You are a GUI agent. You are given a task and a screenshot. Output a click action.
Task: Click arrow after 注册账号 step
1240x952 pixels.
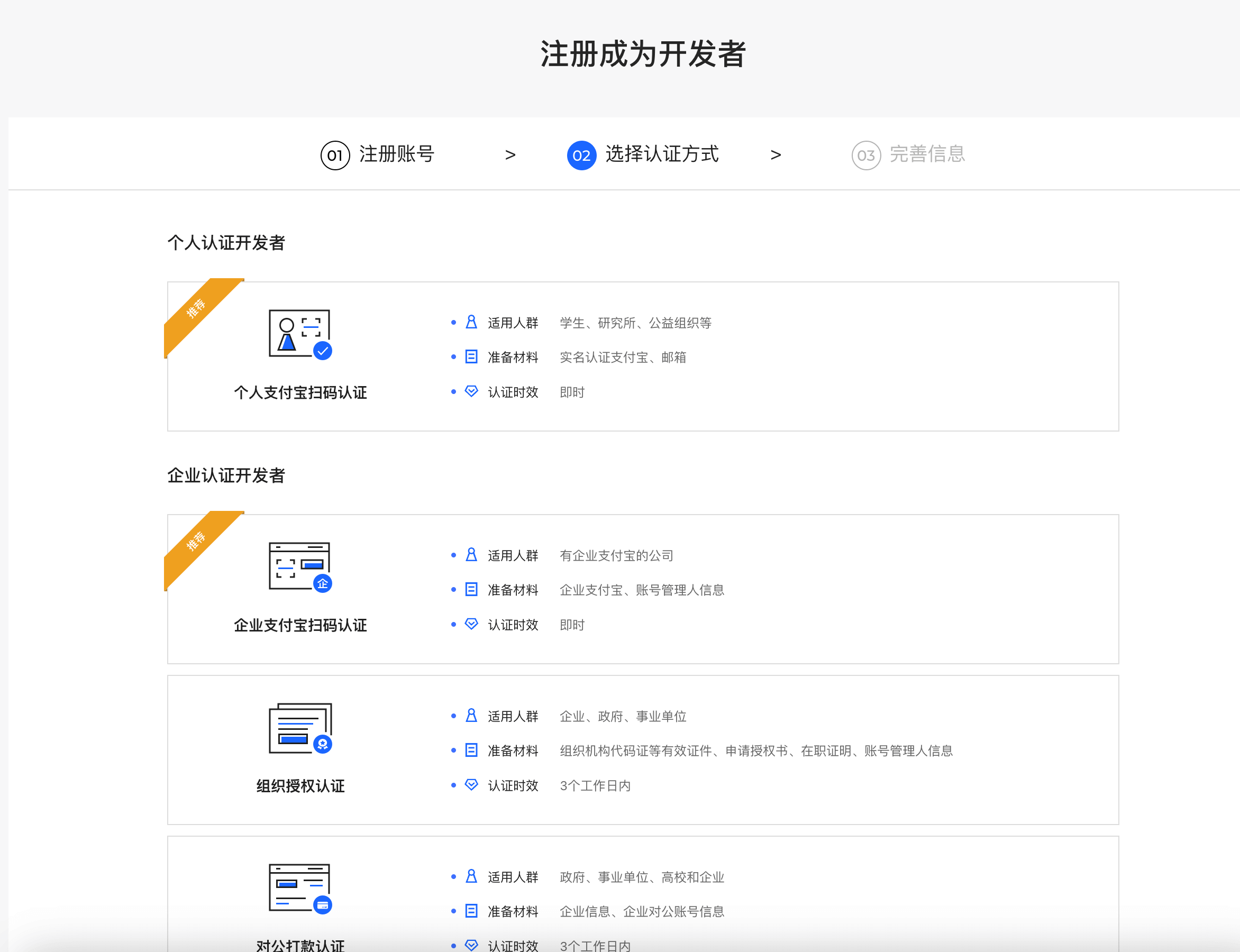[x=510, y=154]
